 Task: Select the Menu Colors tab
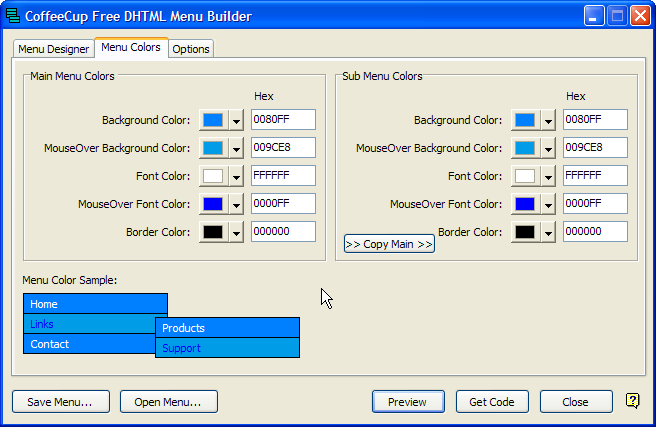[x=130, y=48]
